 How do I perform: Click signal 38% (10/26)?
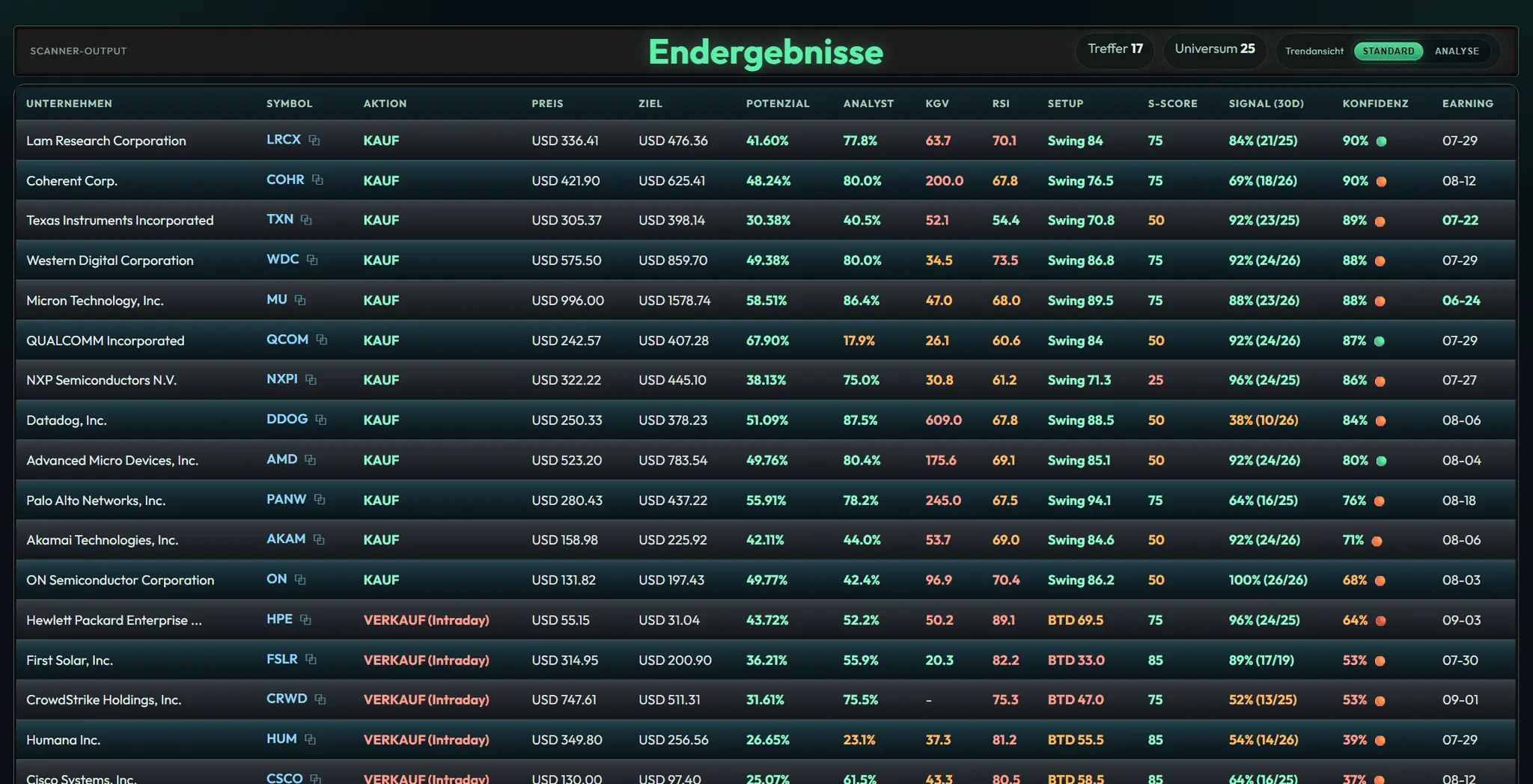click(x=1263, y=420)
